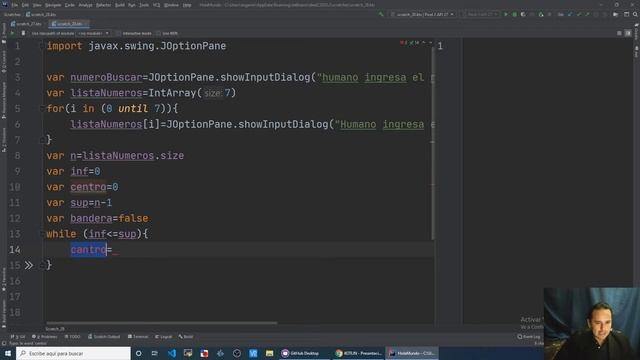Viewport: 640px width, 360px height.
Task: Open Logcat tool window
Action: [x=164, y=337]
